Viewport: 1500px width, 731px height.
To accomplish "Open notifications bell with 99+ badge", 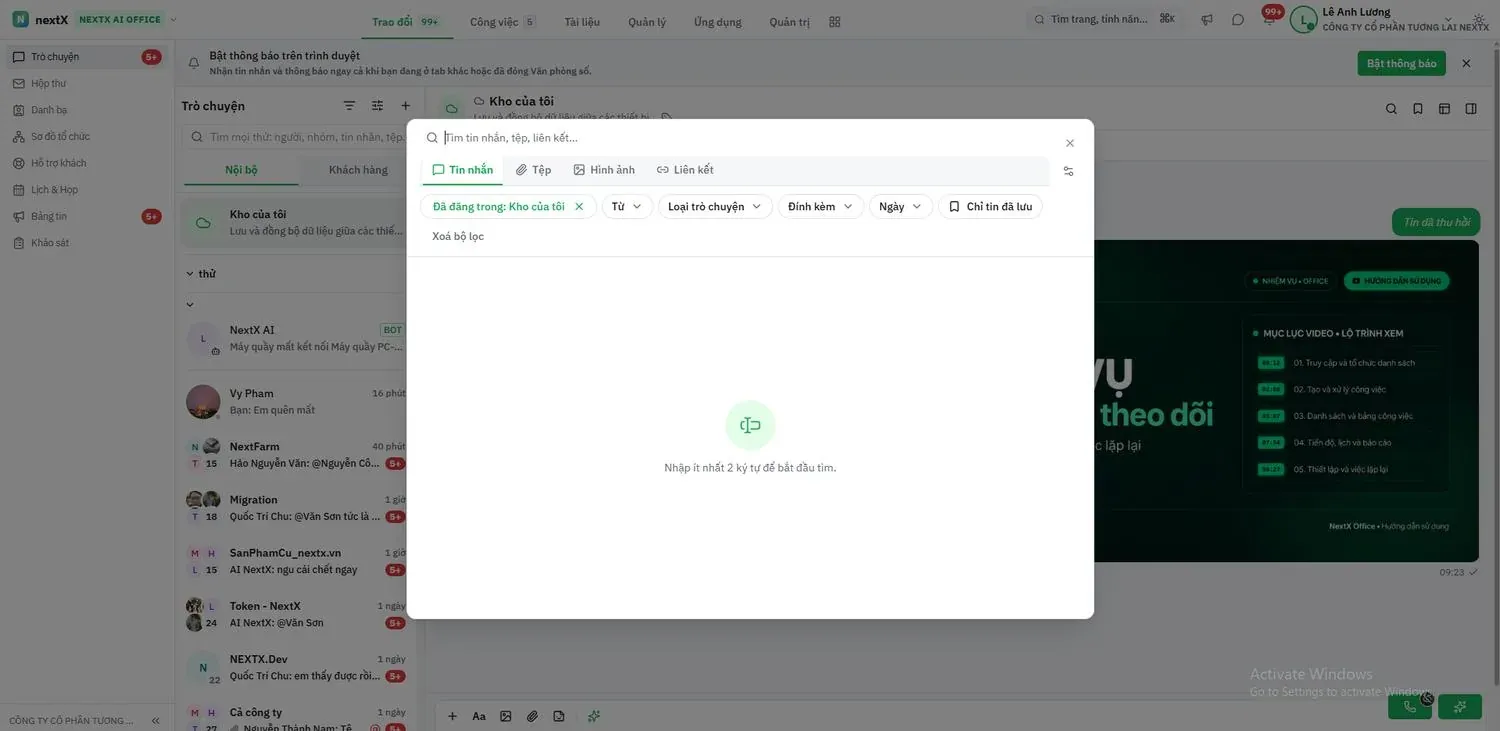I will coord(1269,18).
